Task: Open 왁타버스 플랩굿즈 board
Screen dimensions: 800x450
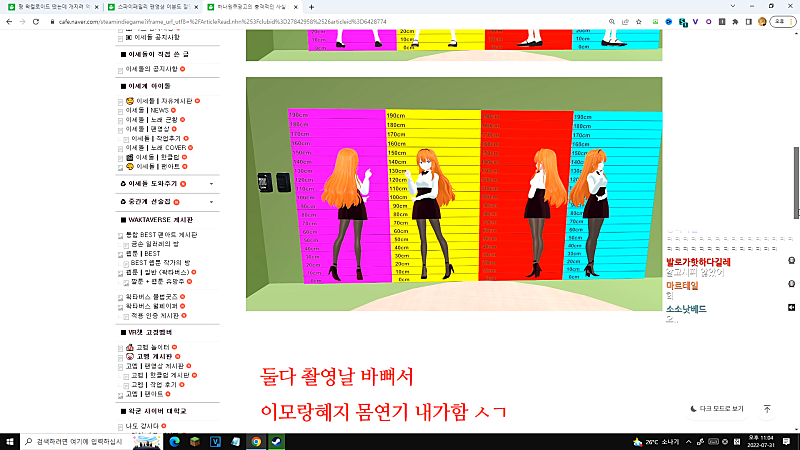Action: pos(152,296)
